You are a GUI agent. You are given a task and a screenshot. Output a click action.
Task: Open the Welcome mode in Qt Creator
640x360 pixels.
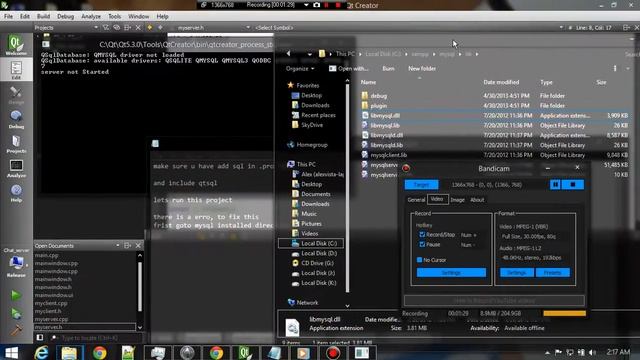tap(16, 45)
